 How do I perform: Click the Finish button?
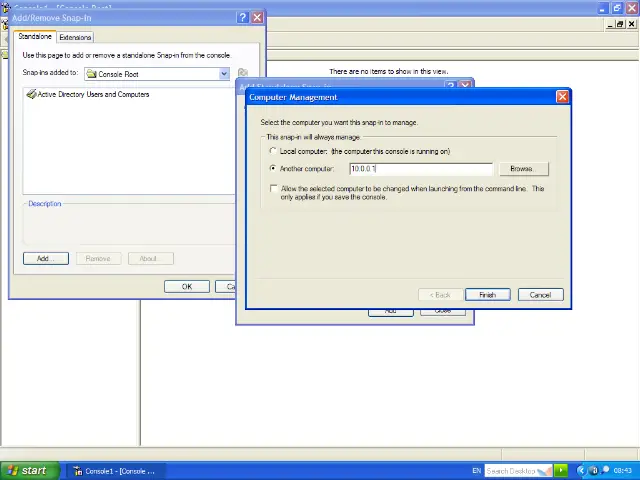coord(487,295)
